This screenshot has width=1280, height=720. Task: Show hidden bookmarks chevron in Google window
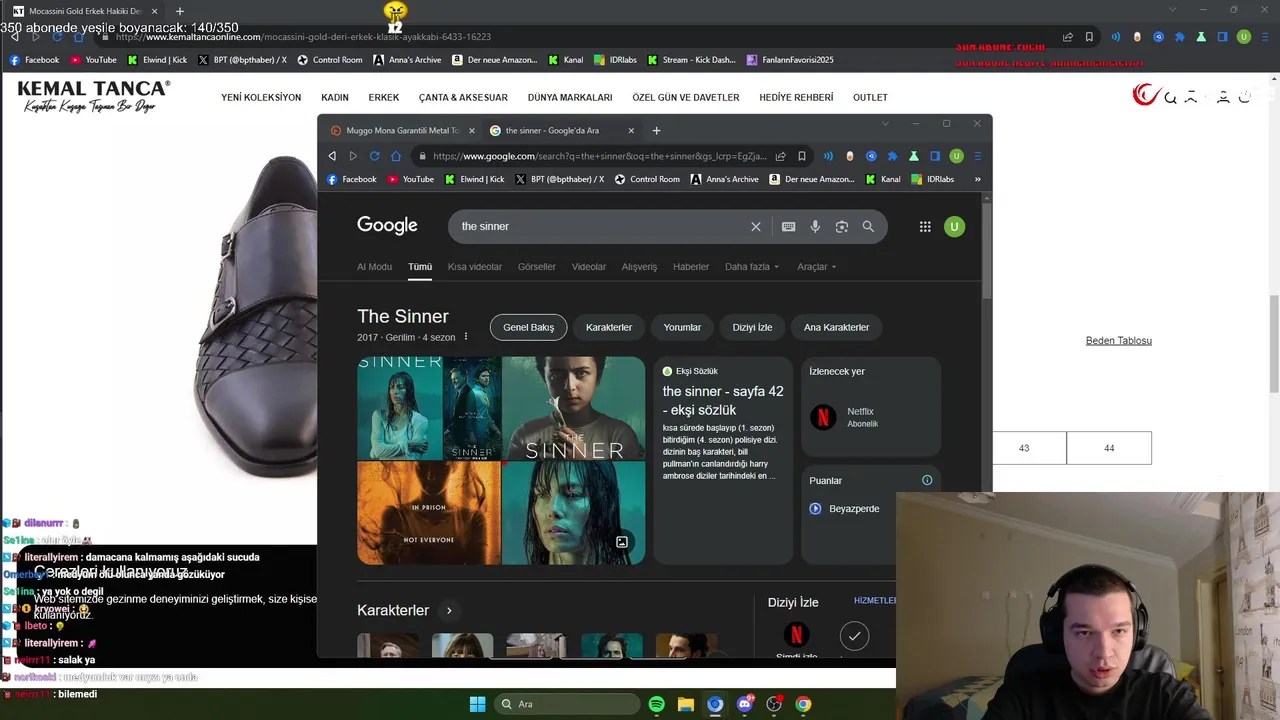(x=977, y=180)
